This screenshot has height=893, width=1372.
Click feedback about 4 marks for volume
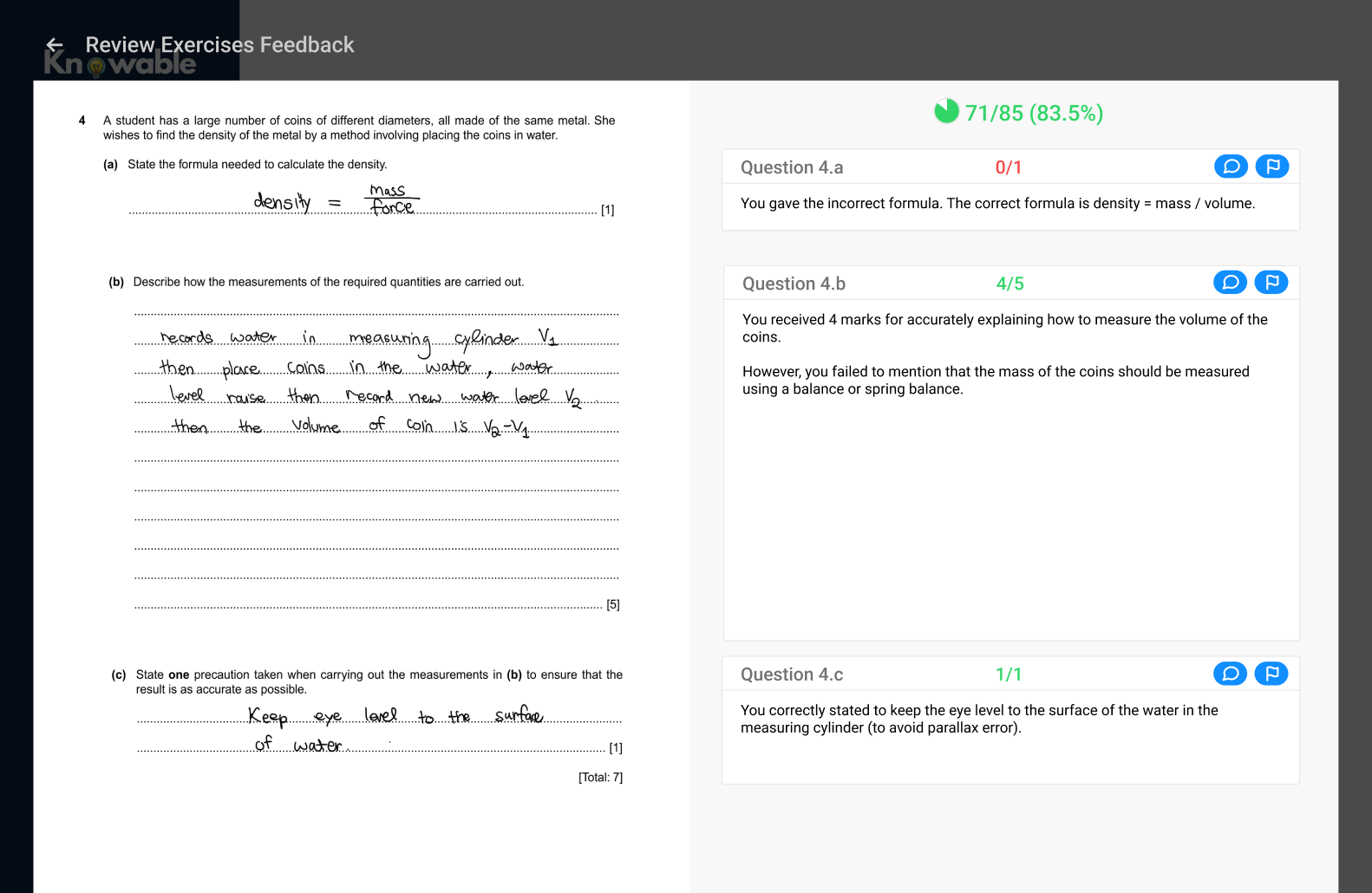click(1005, 329)
